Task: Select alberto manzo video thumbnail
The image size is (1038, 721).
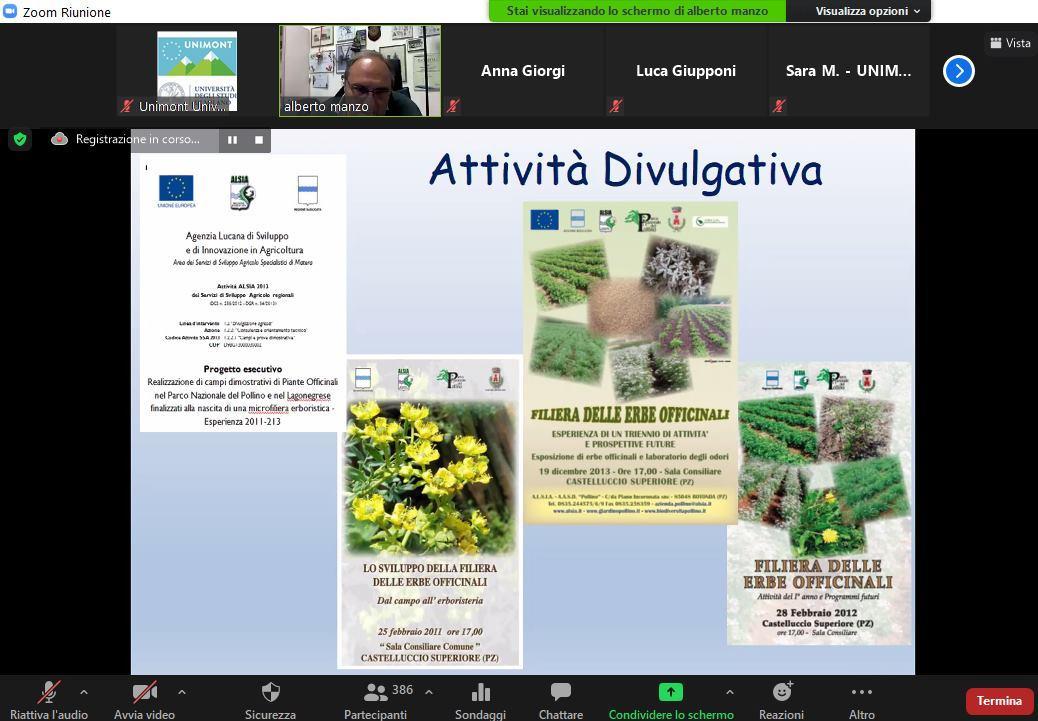Action: click(x=360, y=71)
